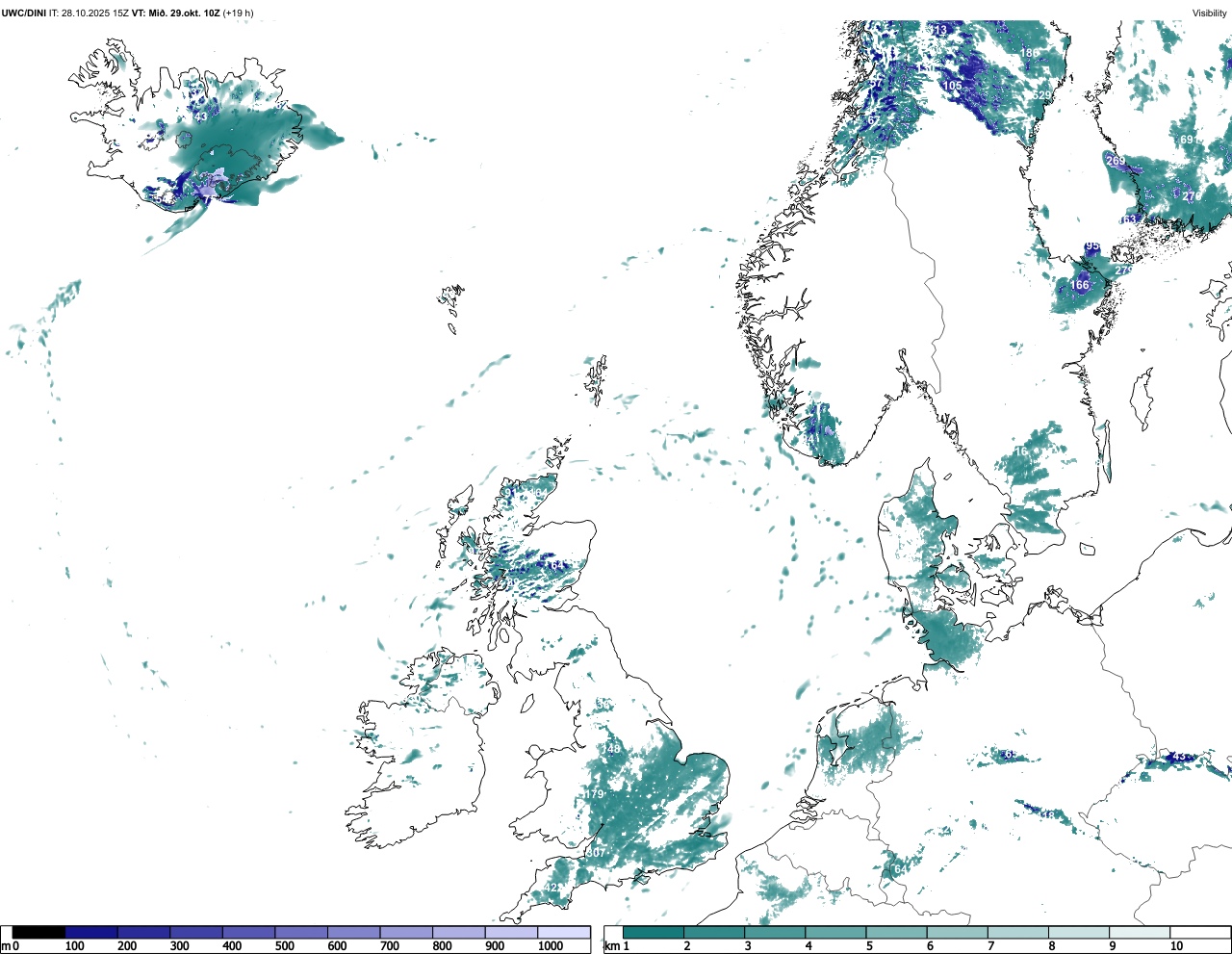Select the '269' value on Finnish coast

(1116, 161)
